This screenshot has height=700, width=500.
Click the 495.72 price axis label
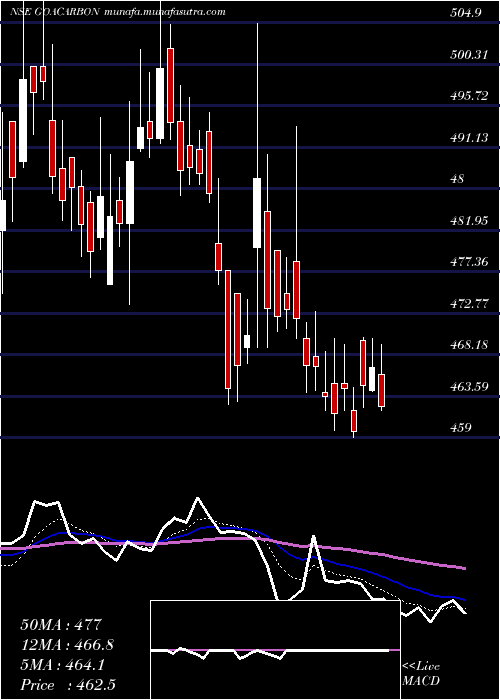coord(469,96)
